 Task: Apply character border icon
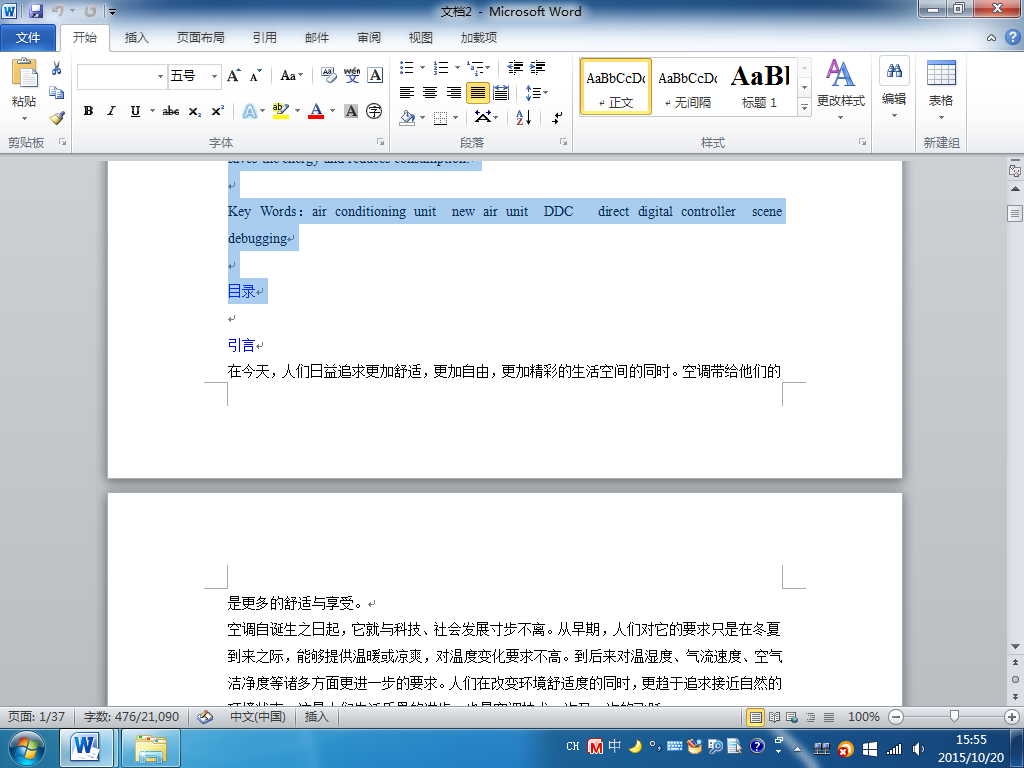pyautogui.click(x=375, y=76)
